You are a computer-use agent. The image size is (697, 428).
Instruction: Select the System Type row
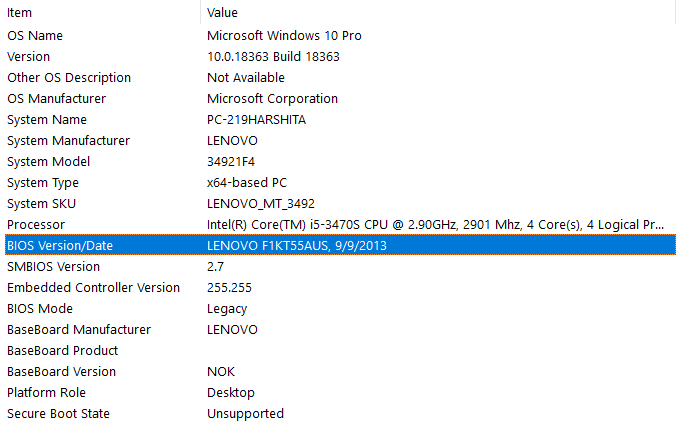click(43, 182)
